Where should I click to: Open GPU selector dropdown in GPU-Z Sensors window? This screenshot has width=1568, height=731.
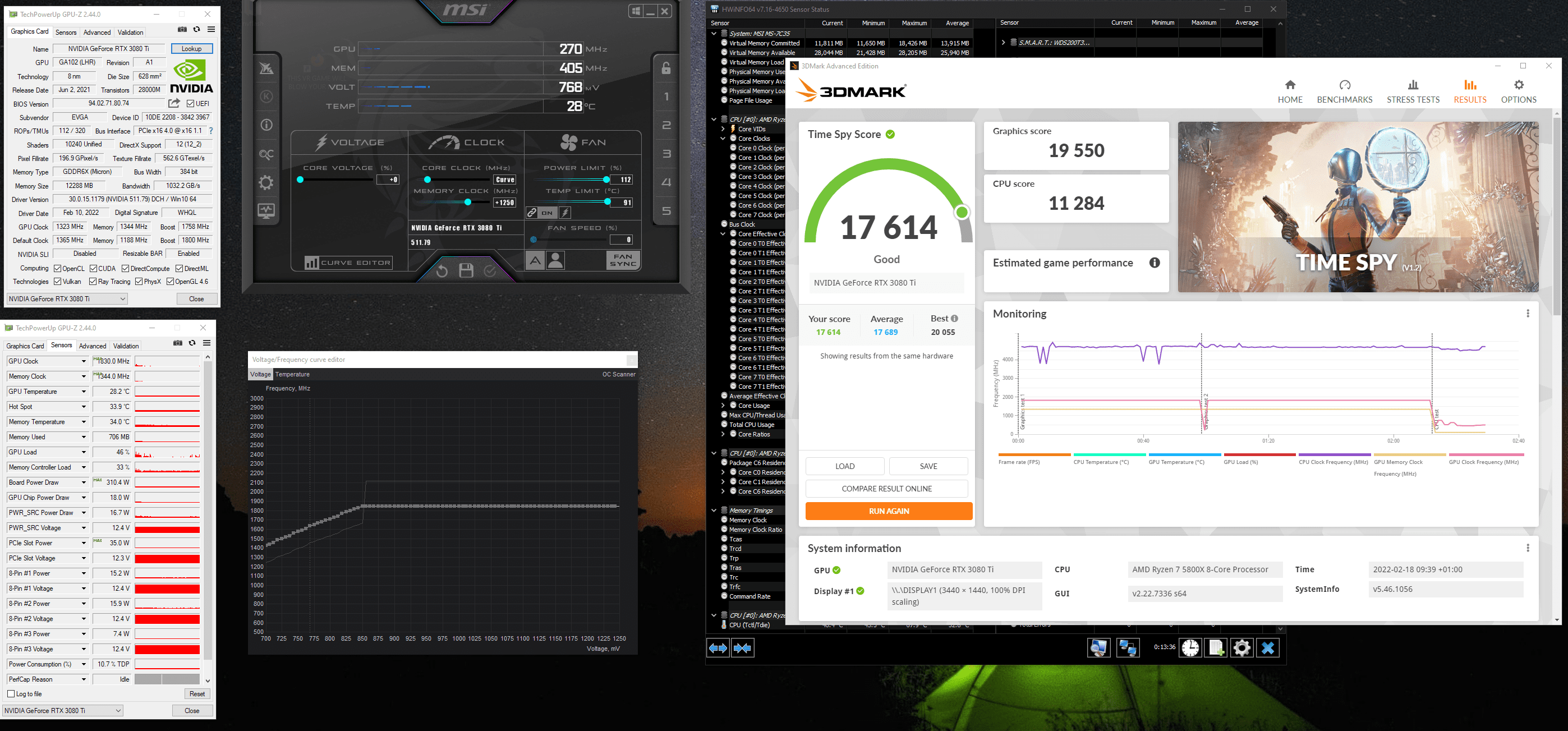pyautogui.click(x=63, y=710)
